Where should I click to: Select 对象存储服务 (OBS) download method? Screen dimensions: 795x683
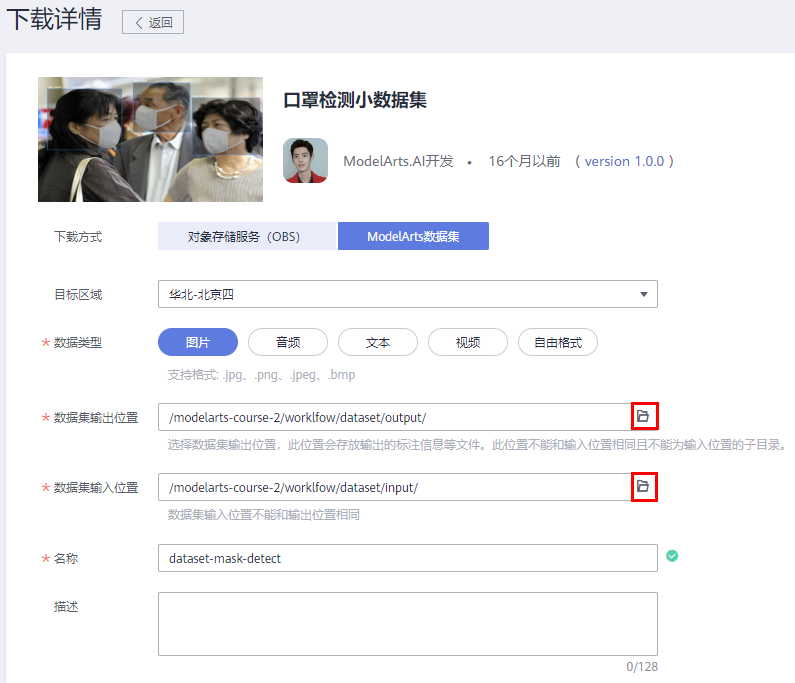tap(247, 236)
